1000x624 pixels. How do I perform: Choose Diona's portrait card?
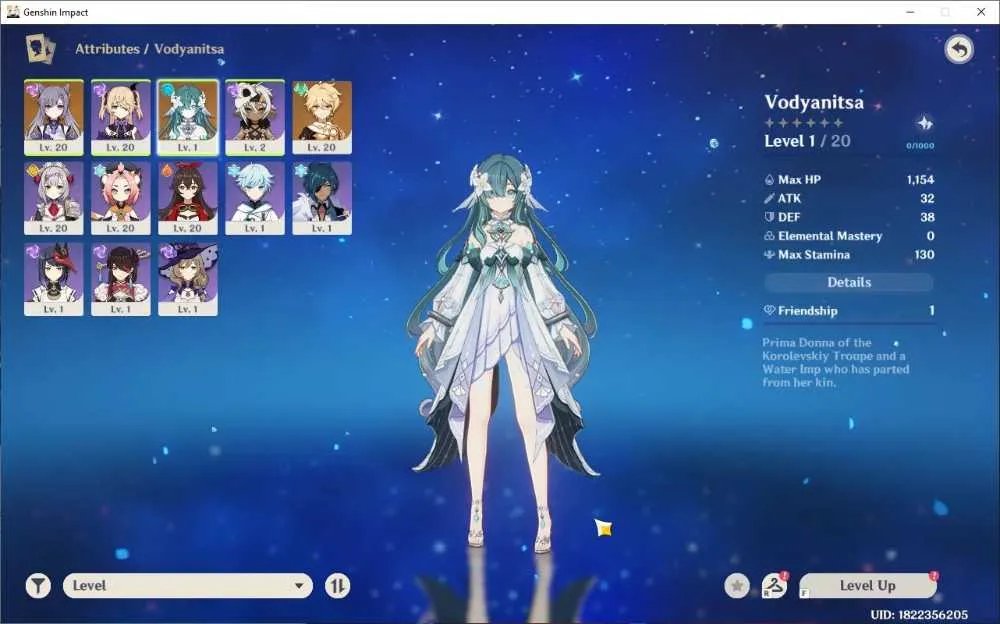(121, 198)
